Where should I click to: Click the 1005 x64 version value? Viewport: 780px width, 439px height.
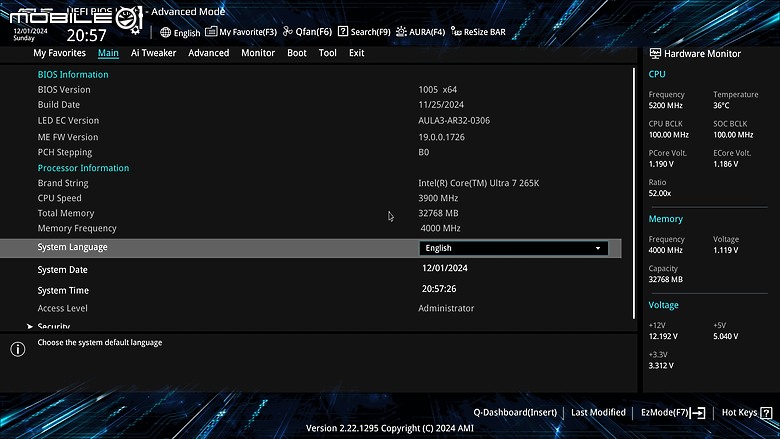click(x=437, y=89)
